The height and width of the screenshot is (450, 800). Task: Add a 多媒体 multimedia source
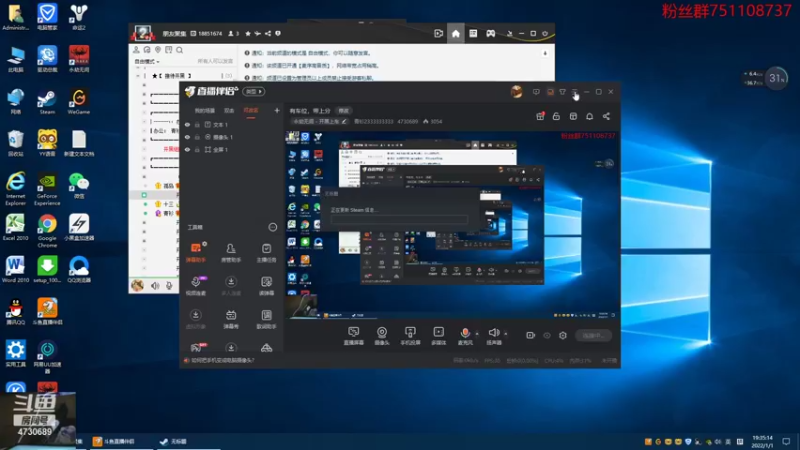(x=438, y=336)
